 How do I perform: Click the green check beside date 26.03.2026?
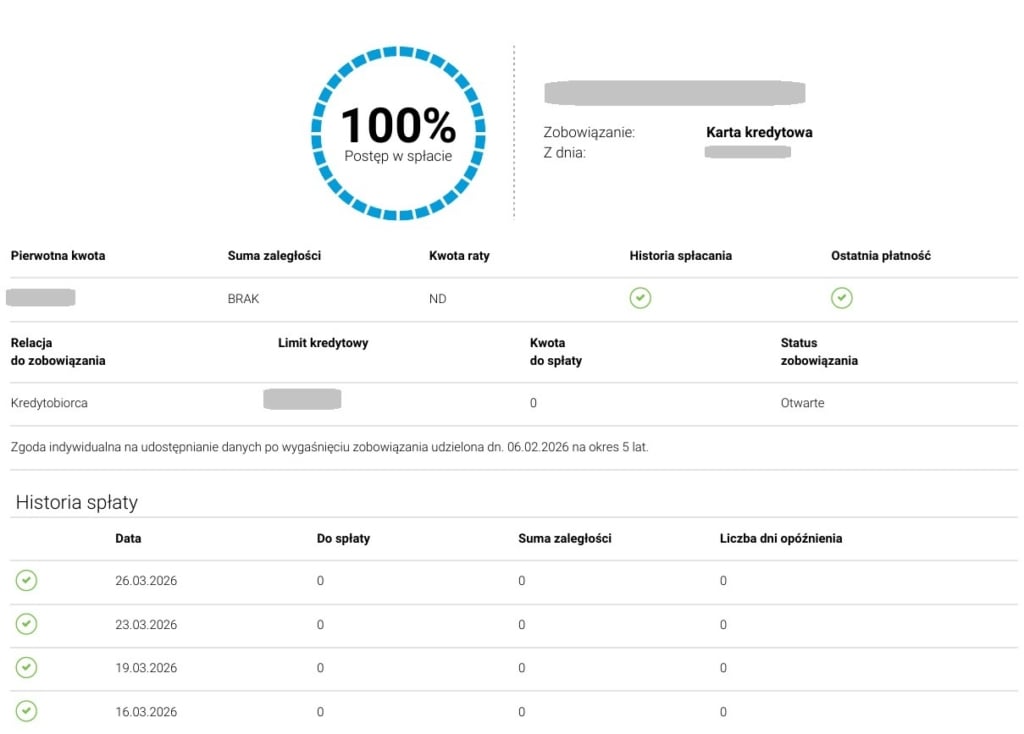26,581
